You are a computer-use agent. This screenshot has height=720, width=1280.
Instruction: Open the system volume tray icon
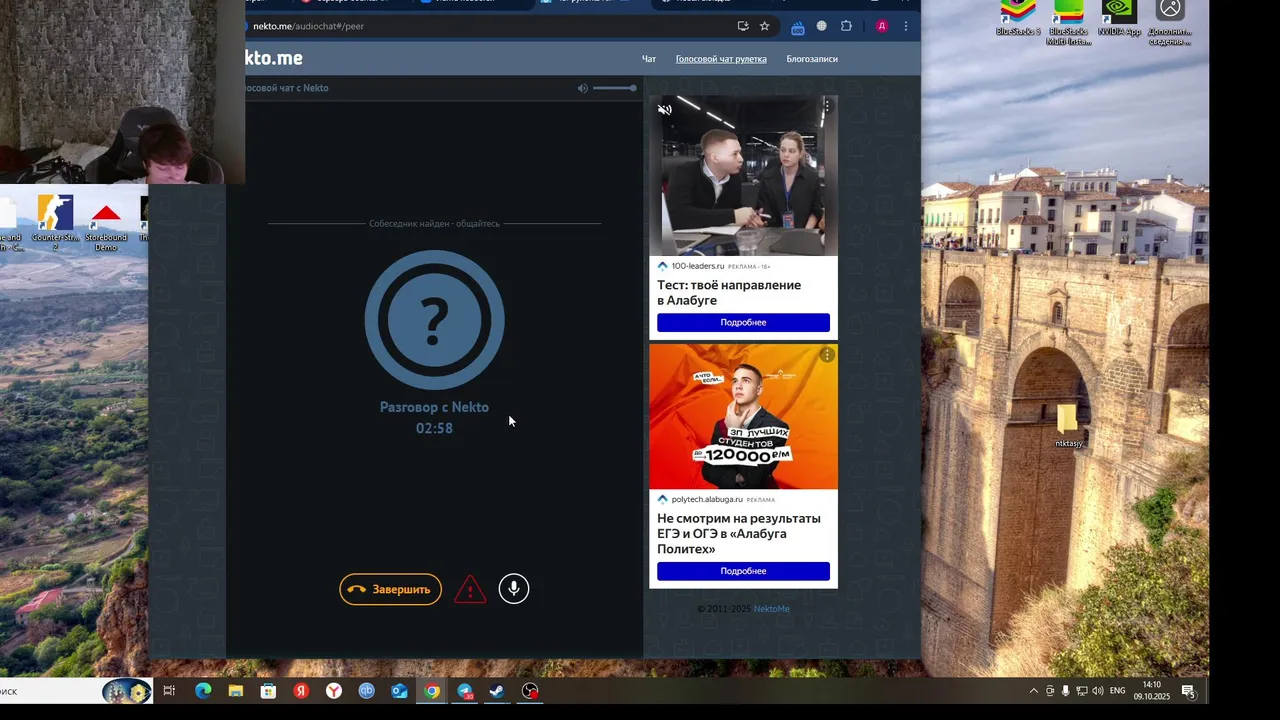pyautogui.click(x=1098, y=691)
